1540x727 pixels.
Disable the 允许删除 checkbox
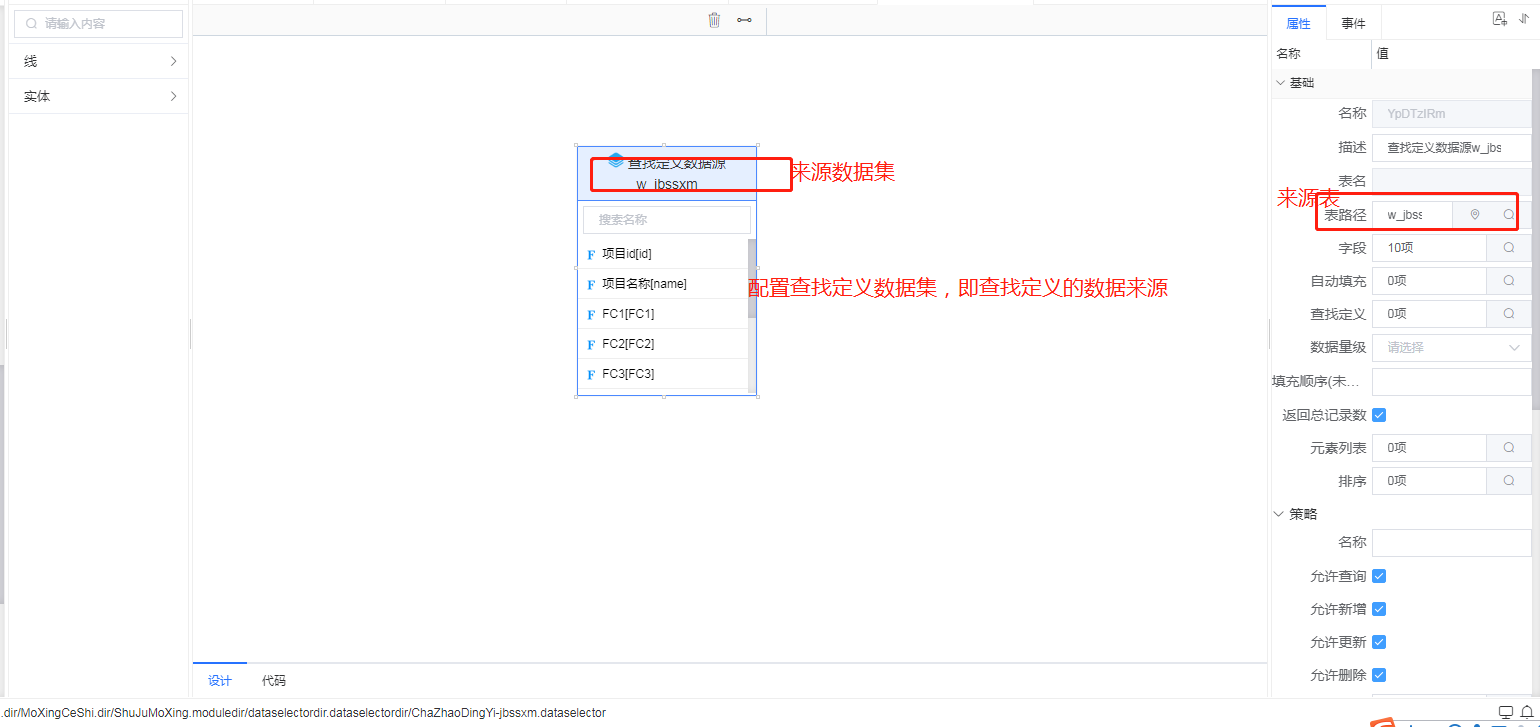point(1379,675)
